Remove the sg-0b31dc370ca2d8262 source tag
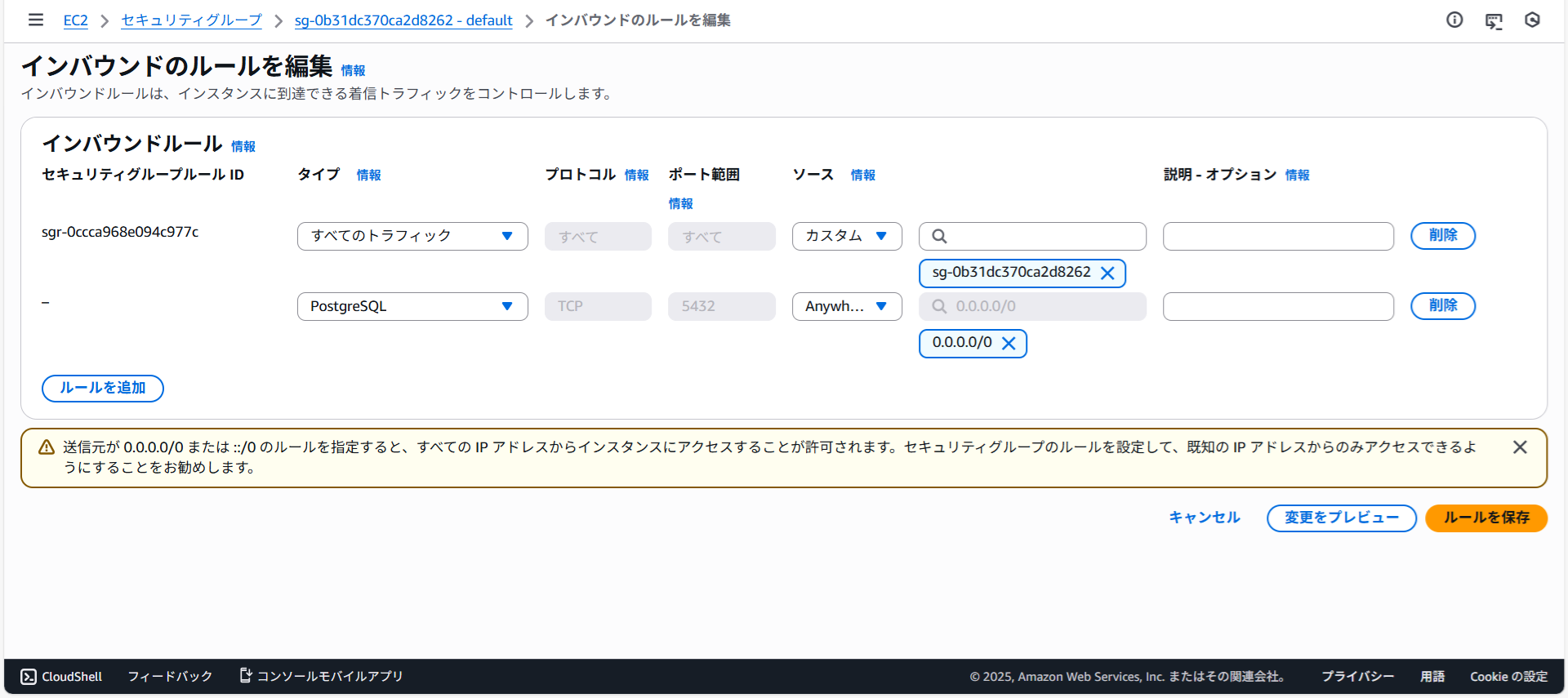 coord(1107,273)
